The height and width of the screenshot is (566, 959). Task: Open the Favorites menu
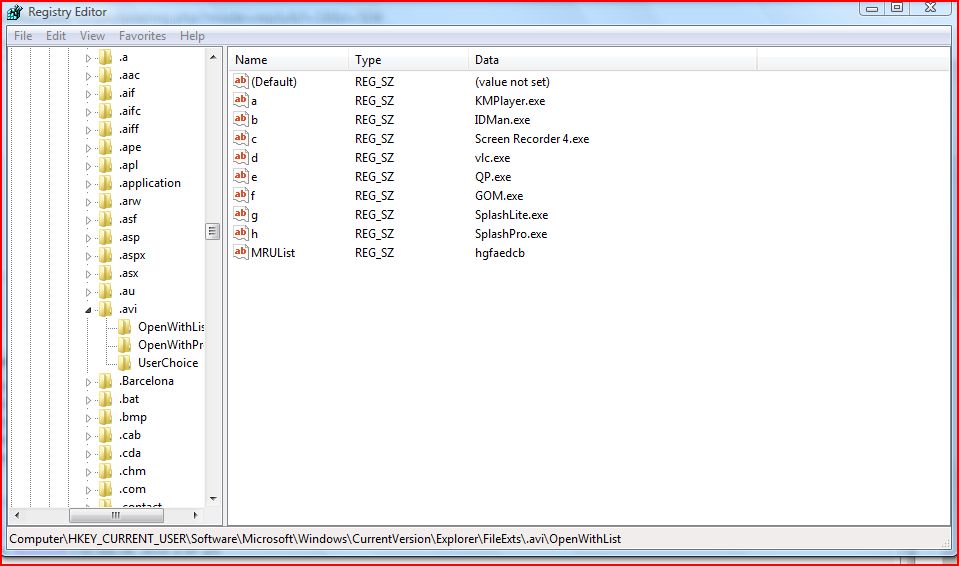(143, 36)
